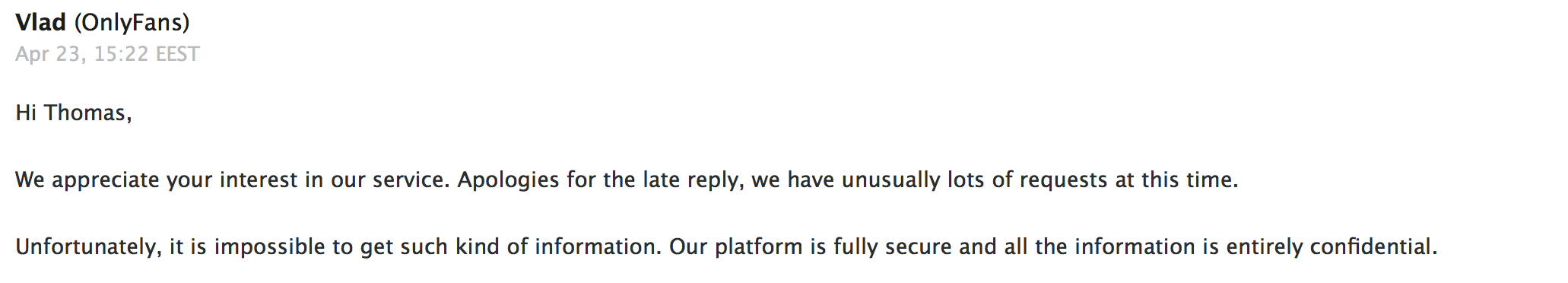Click the word Apologies
1568x283 pixels.
point(509,181)
